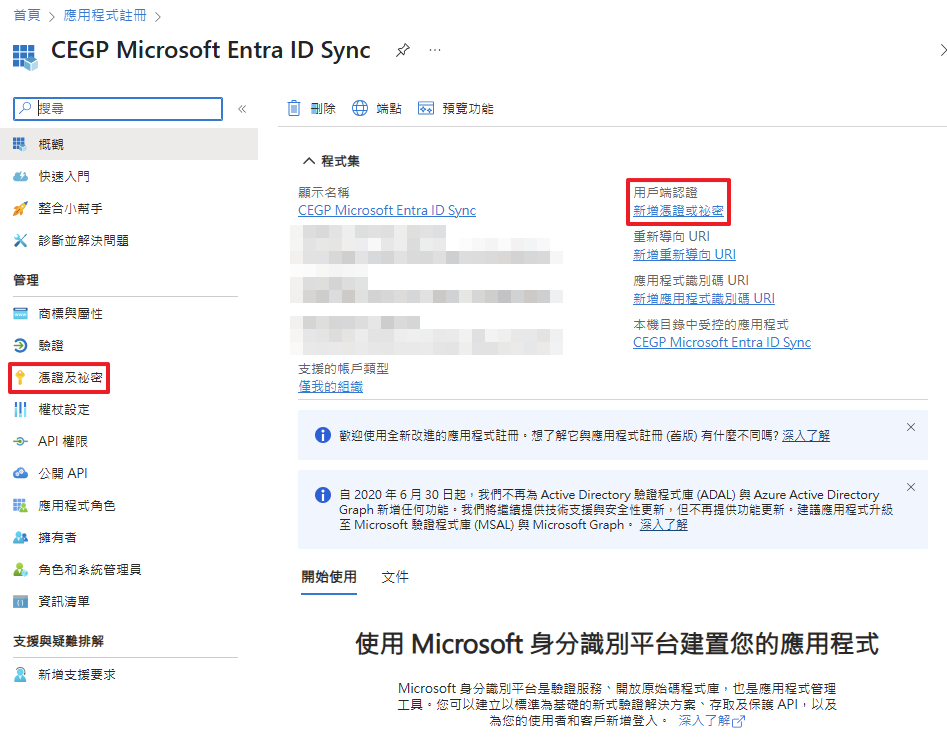This screenshot has width=947, height=741.
Task: Open 整合小幫手 rocket item
Action: (69, 208)
